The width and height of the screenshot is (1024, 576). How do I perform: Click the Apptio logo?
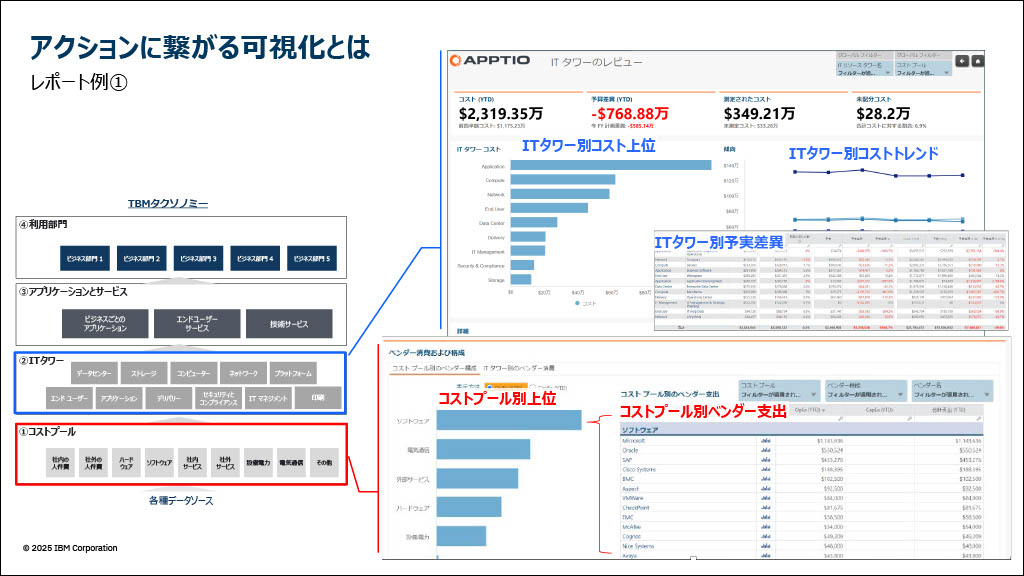click(x=490, y=61)
